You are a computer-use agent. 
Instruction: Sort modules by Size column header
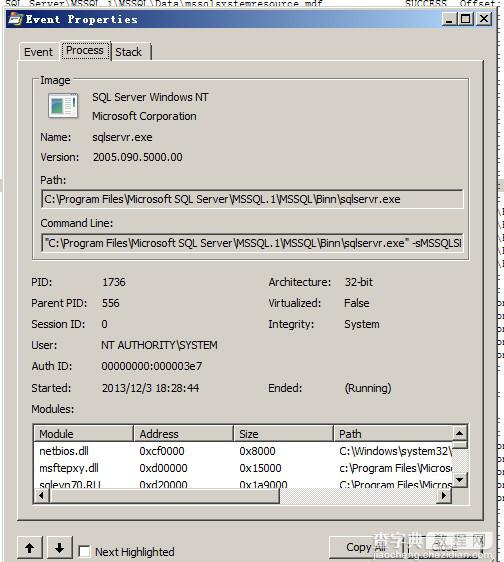[x=284, y=434]
